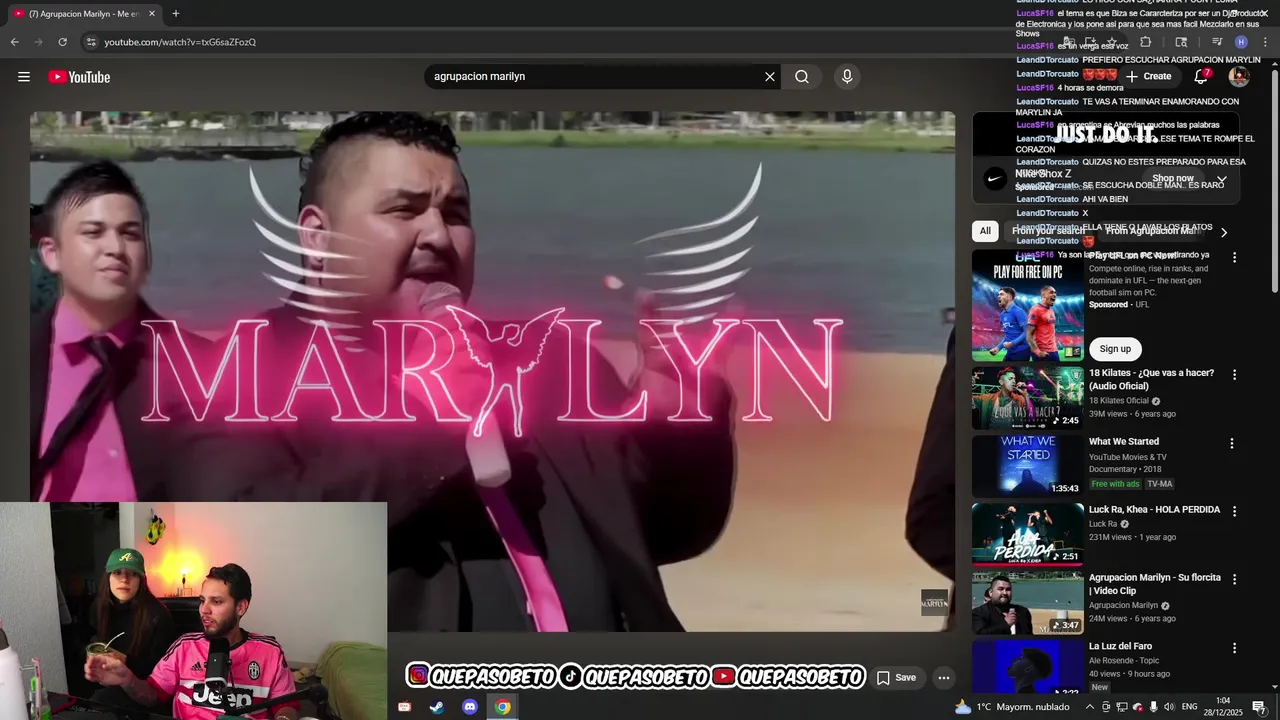Screen dimensions: 1280x720
Task: Open La Luz del Faro title link
Action: (x=1120, y=646)
